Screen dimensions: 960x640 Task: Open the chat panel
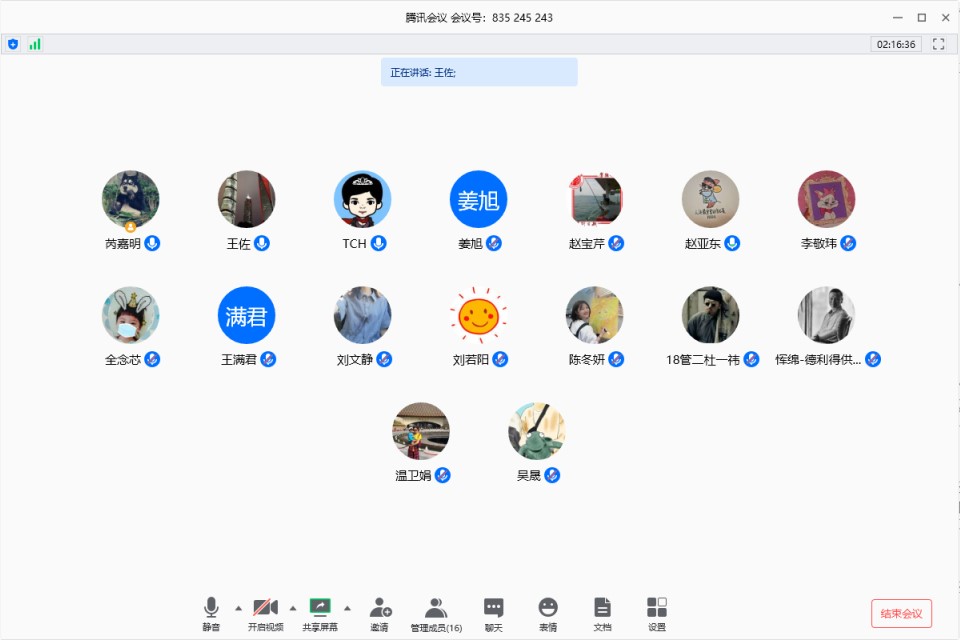pos(494,608)
